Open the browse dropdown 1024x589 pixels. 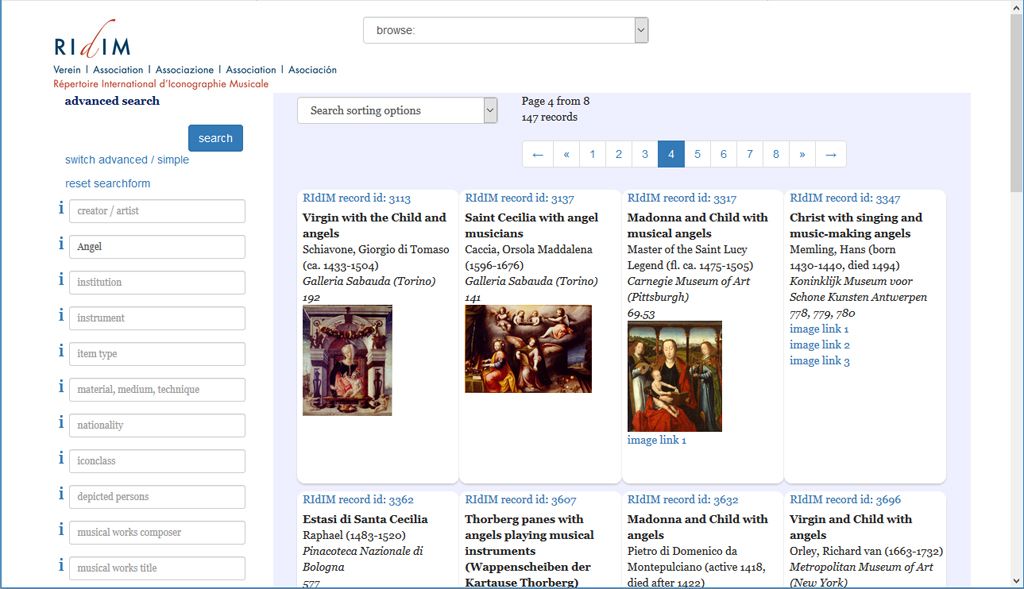point(505,31)
